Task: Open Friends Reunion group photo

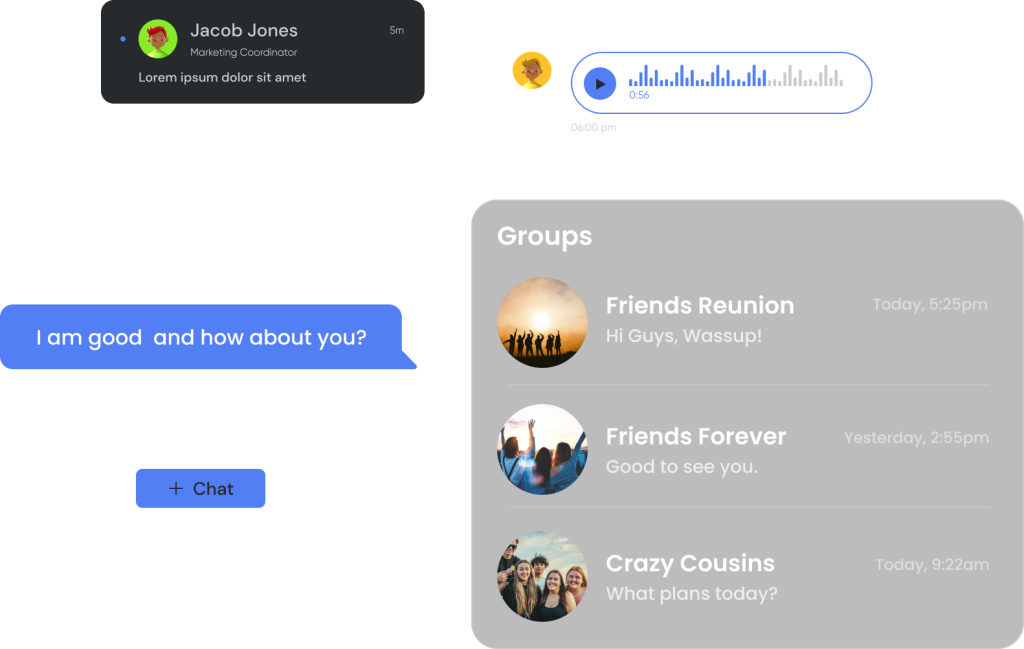Action: [x=542, y=323]
